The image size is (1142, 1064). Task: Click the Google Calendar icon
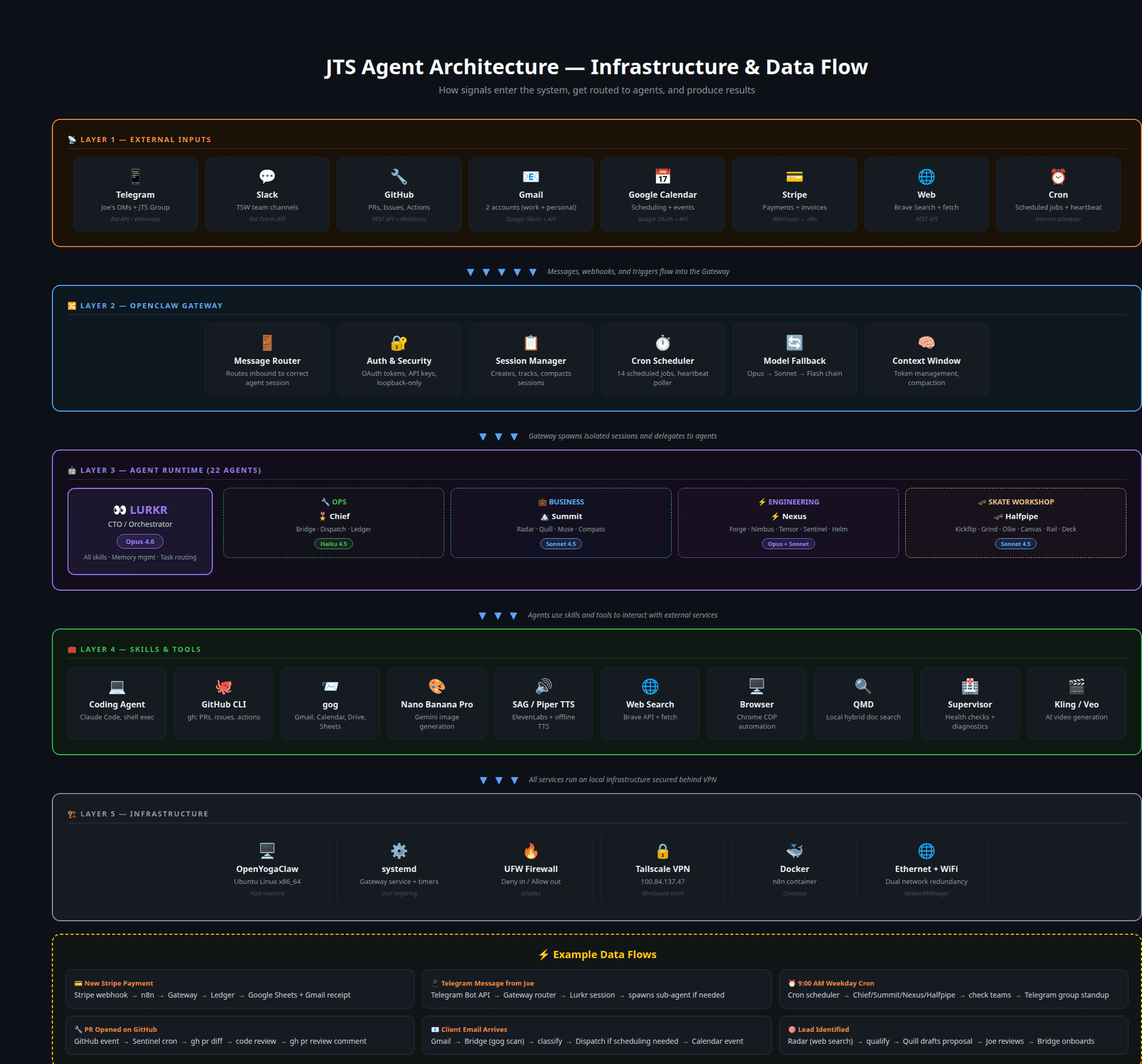coord(663,176)
